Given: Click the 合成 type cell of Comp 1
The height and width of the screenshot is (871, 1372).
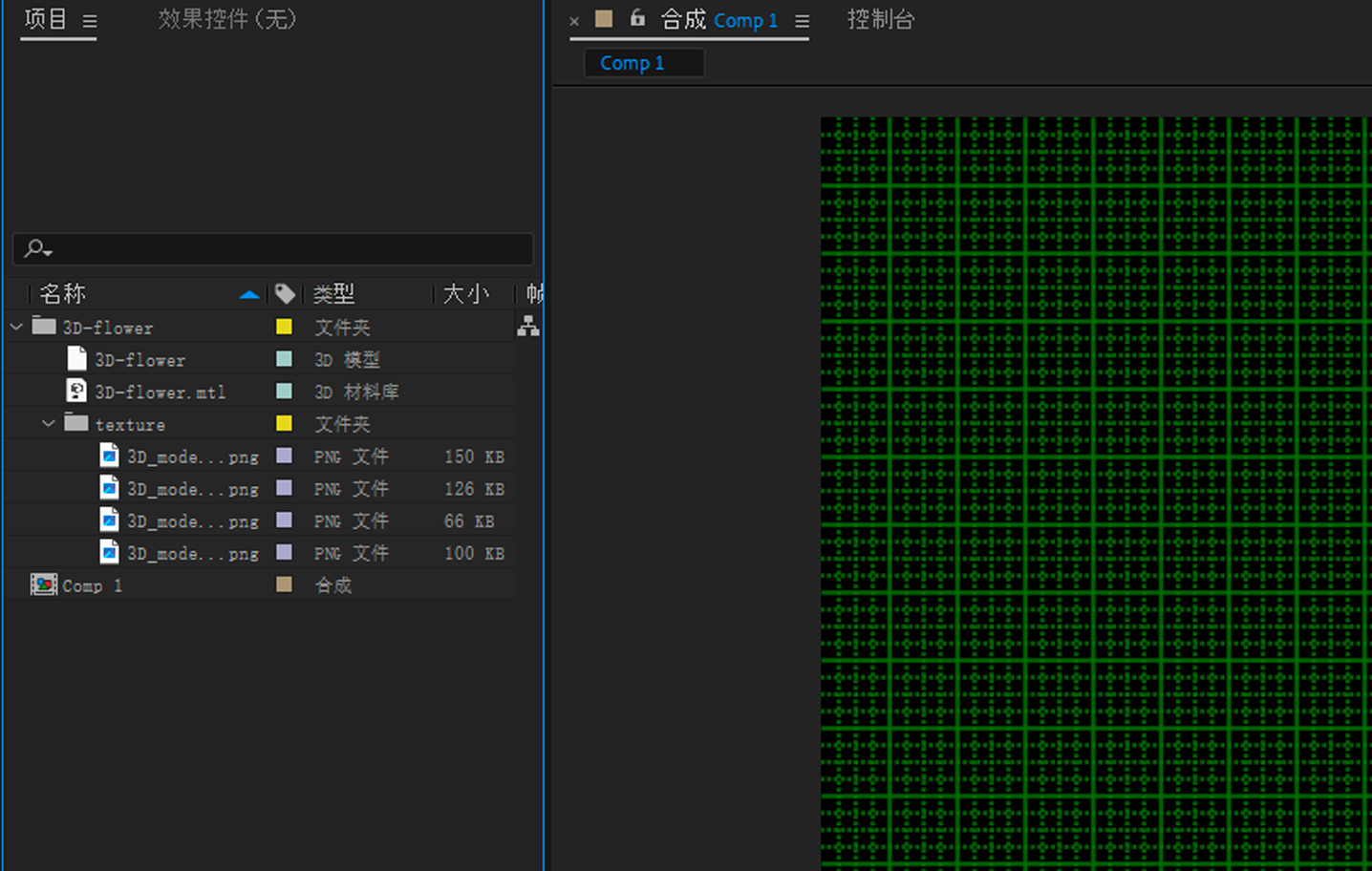Looking at the screenshot, I should (333, 584).
